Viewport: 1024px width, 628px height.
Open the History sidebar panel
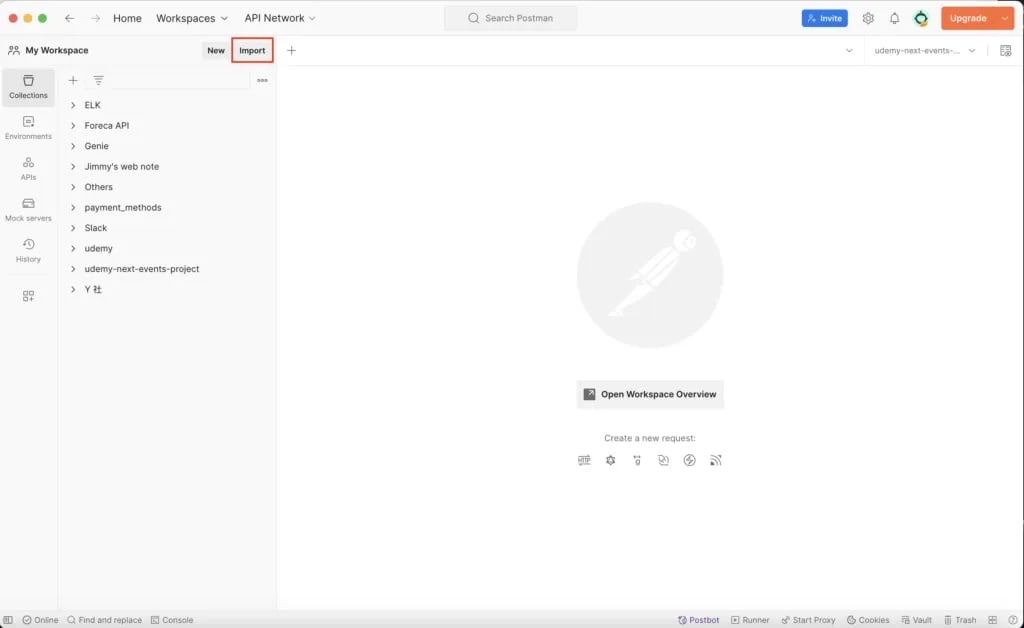(28, 251)
